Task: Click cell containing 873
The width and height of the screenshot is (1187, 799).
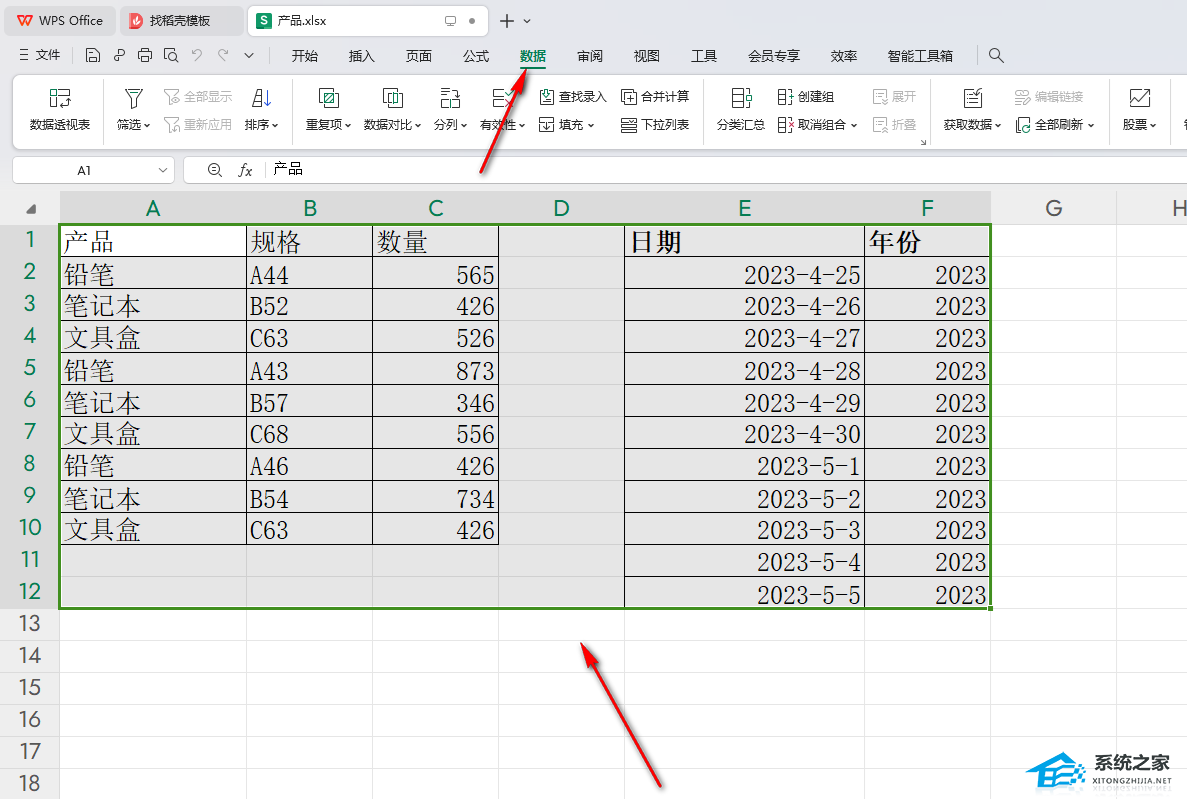Action: pos(435,370)
